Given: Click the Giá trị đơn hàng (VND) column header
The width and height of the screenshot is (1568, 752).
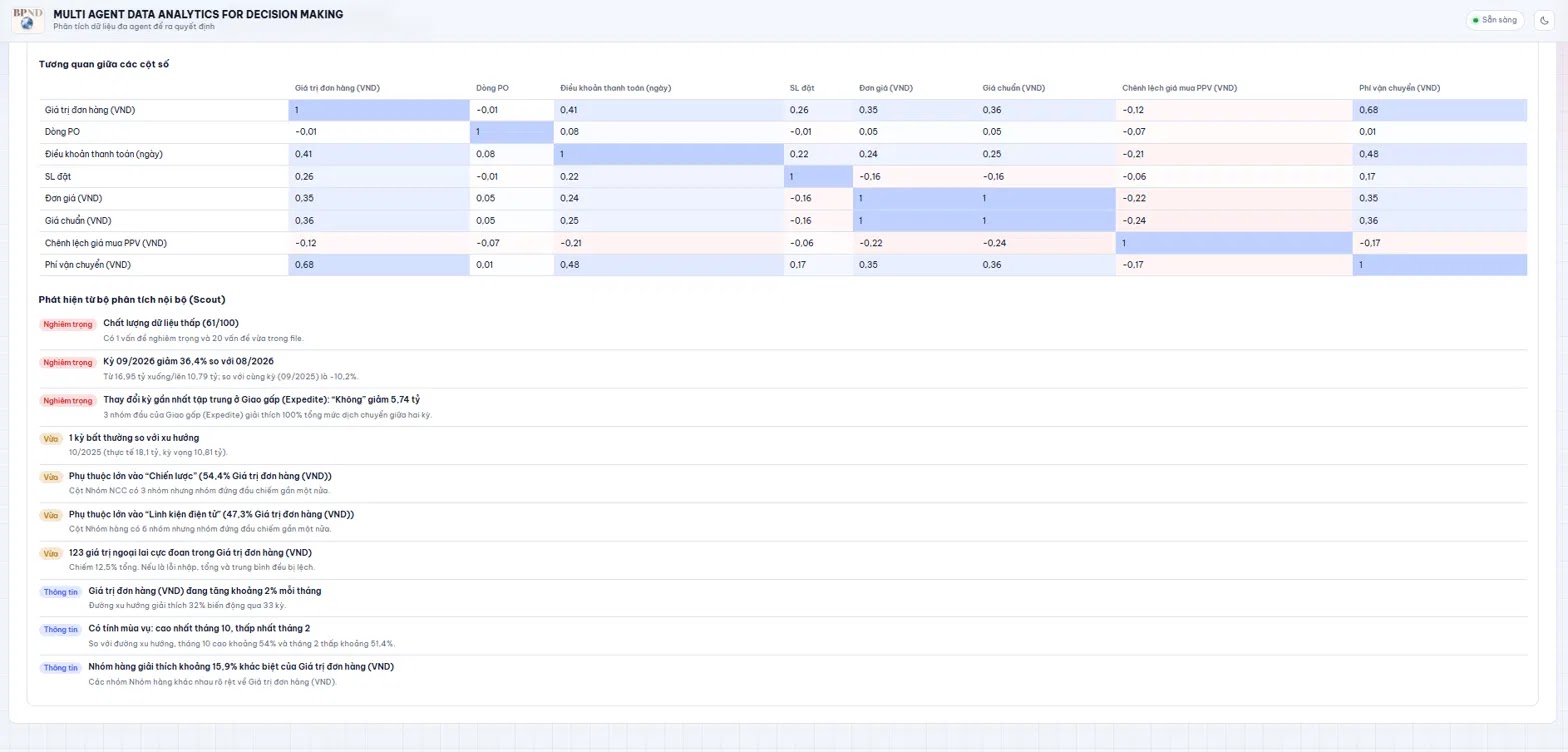Looking at the screenshot, I should [337, 88].
